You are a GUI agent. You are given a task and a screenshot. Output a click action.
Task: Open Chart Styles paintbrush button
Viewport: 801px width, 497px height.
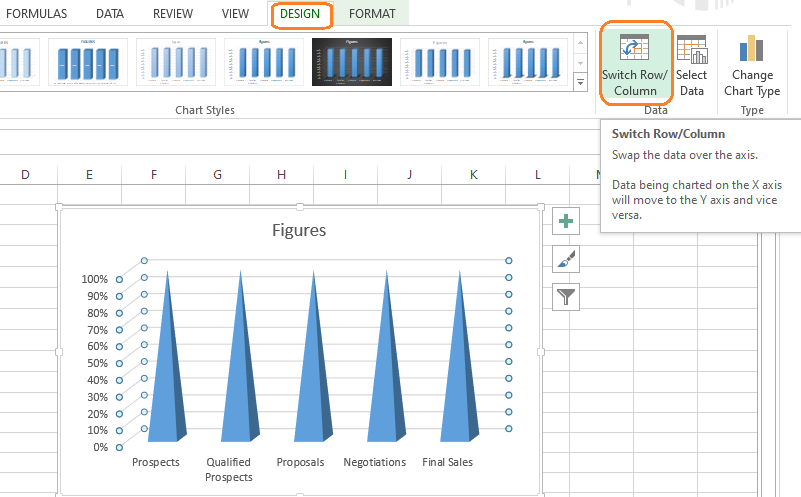coord(566,260)
